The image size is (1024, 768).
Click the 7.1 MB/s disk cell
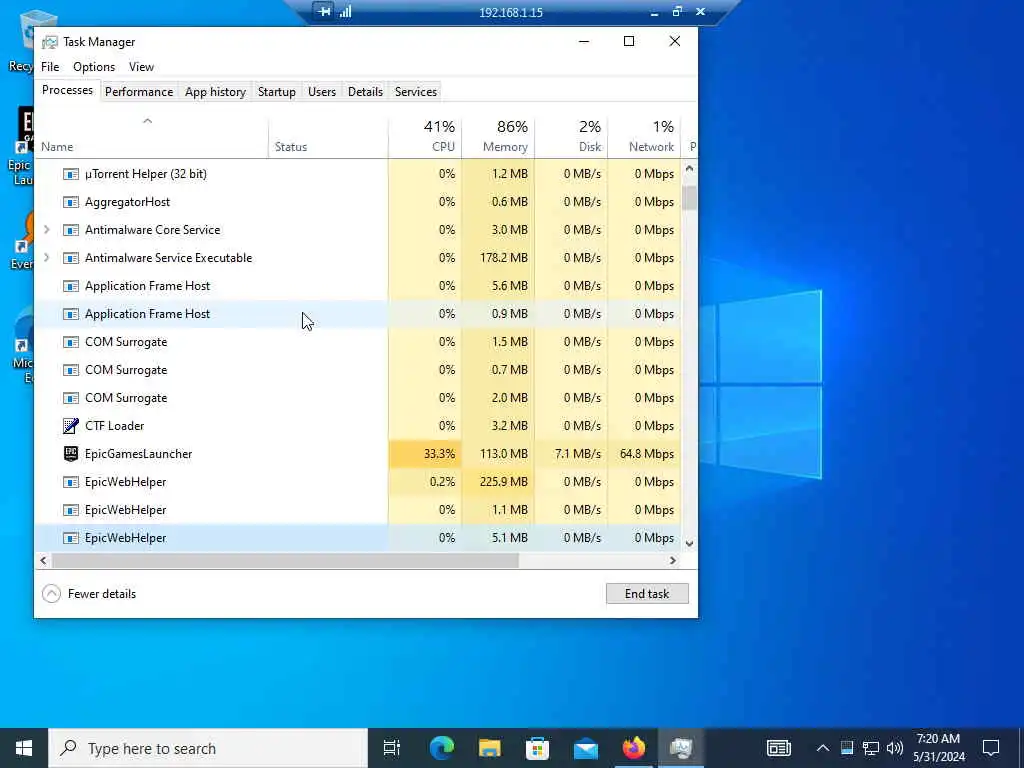(571, 454)
